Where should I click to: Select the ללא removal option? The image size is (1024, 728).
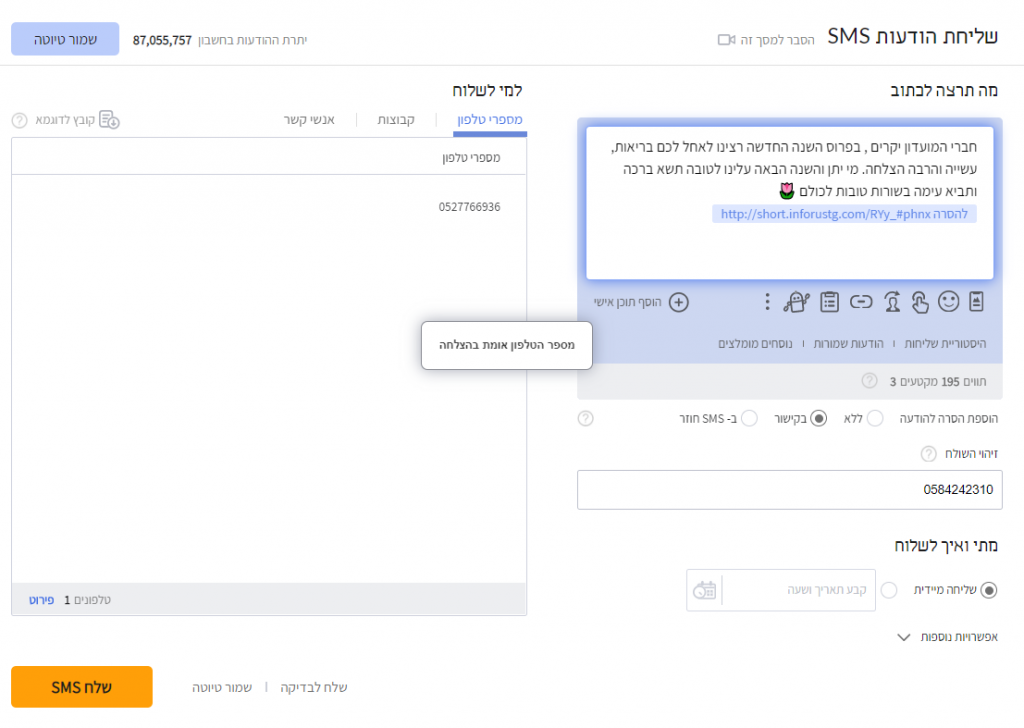[876, 418]
